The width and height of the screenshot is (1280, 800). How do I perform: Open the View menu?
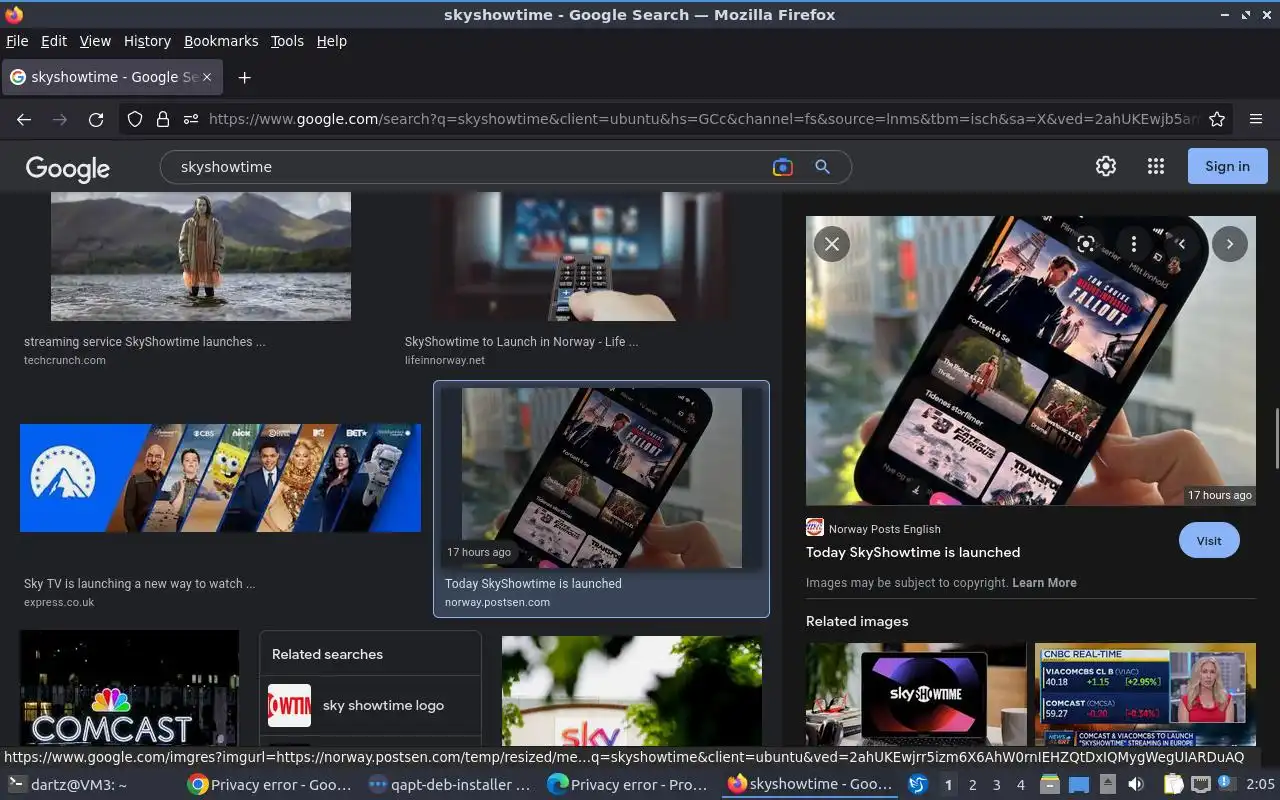point(95,41)
